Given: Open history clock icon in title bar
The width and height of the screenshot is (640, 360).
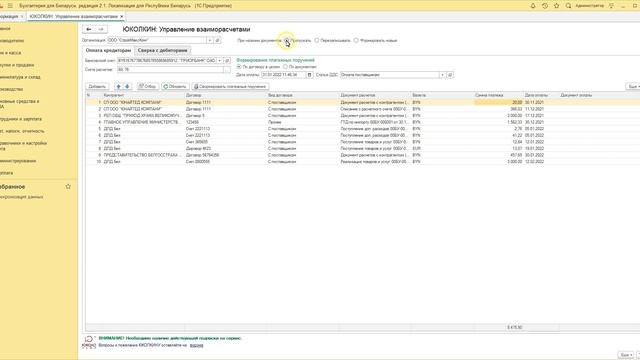Looking at the screenshot, I should tap(545, 6).
